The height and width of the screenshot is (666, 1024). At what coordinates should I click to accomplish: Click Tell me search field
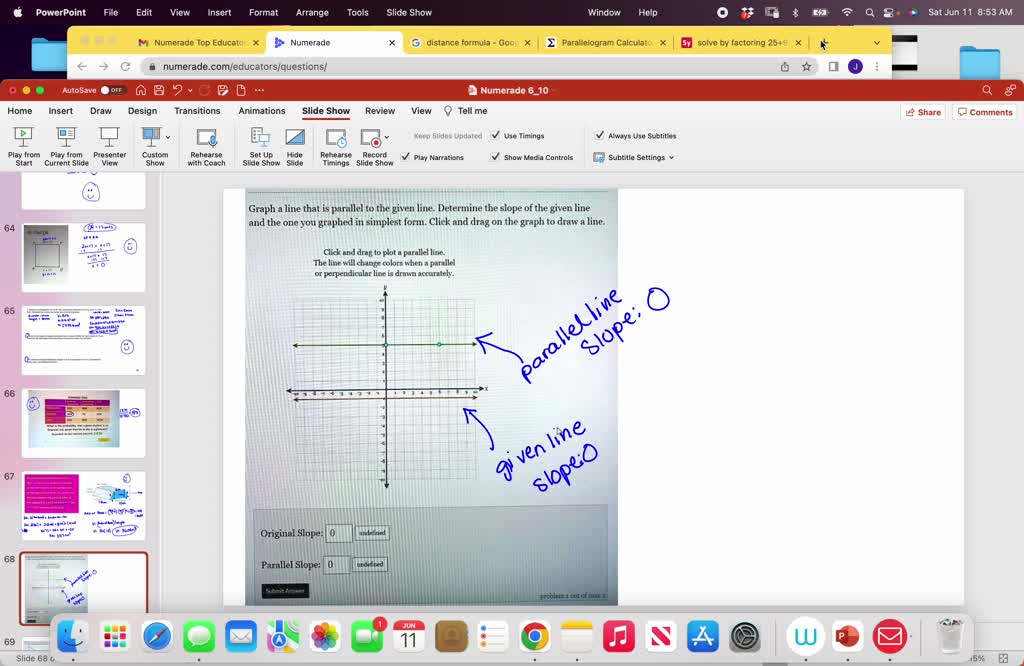(x=466, y=111)
